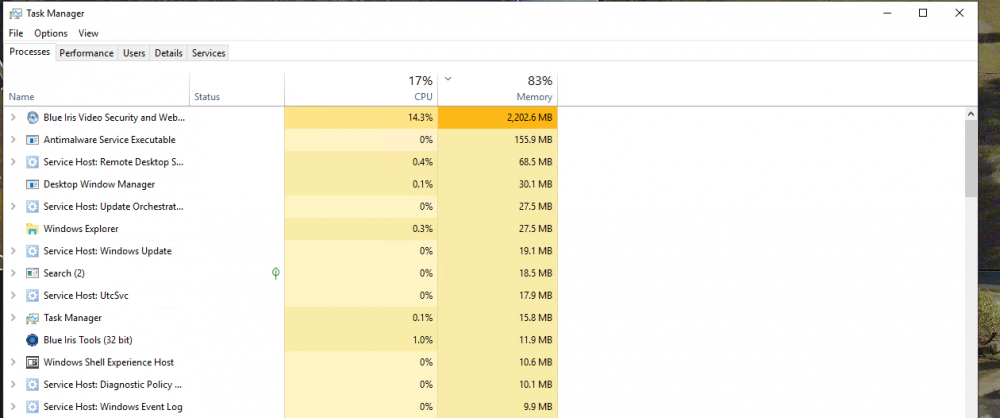Select the Processes tab
The height and width of the screenshot is (418, 1000).
(30, 52)
